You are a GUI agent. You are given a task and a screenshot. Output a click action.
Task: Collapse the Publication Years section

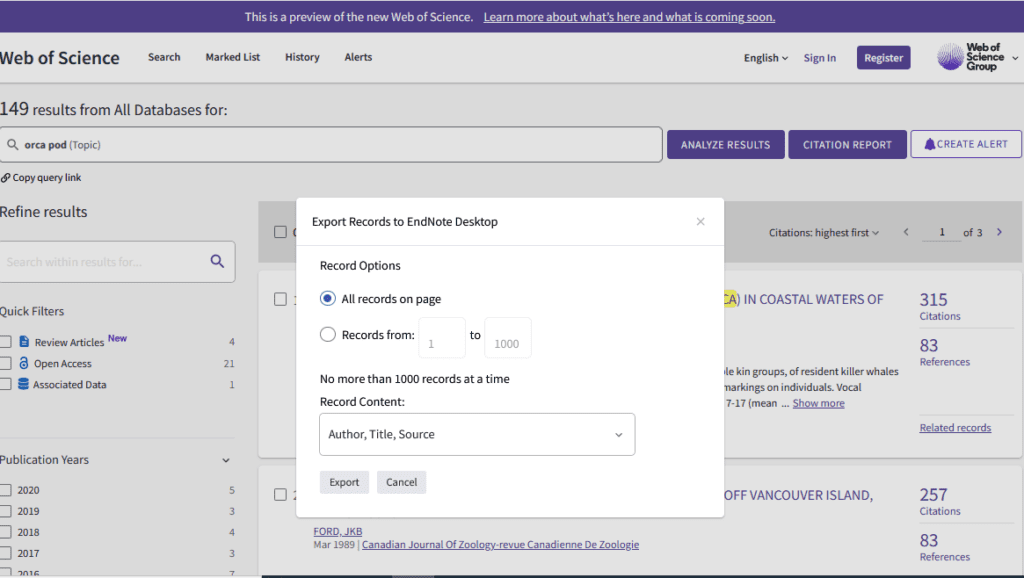[x=226, y=460]
